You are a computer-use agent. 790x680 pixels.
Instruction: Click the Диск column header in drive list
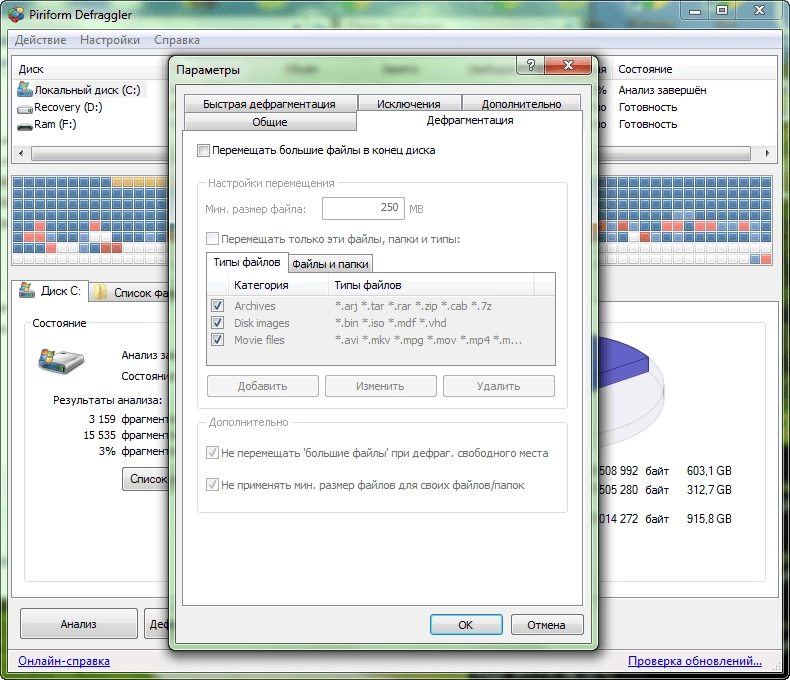click(88, 69)
